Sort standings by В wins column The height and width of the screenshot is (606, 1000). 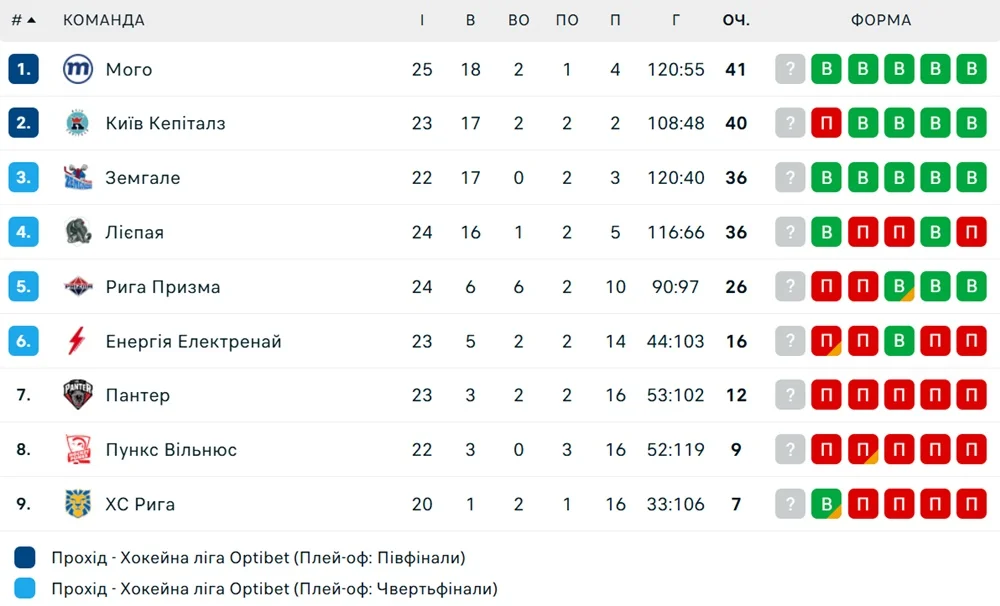[x=470, y=20]
